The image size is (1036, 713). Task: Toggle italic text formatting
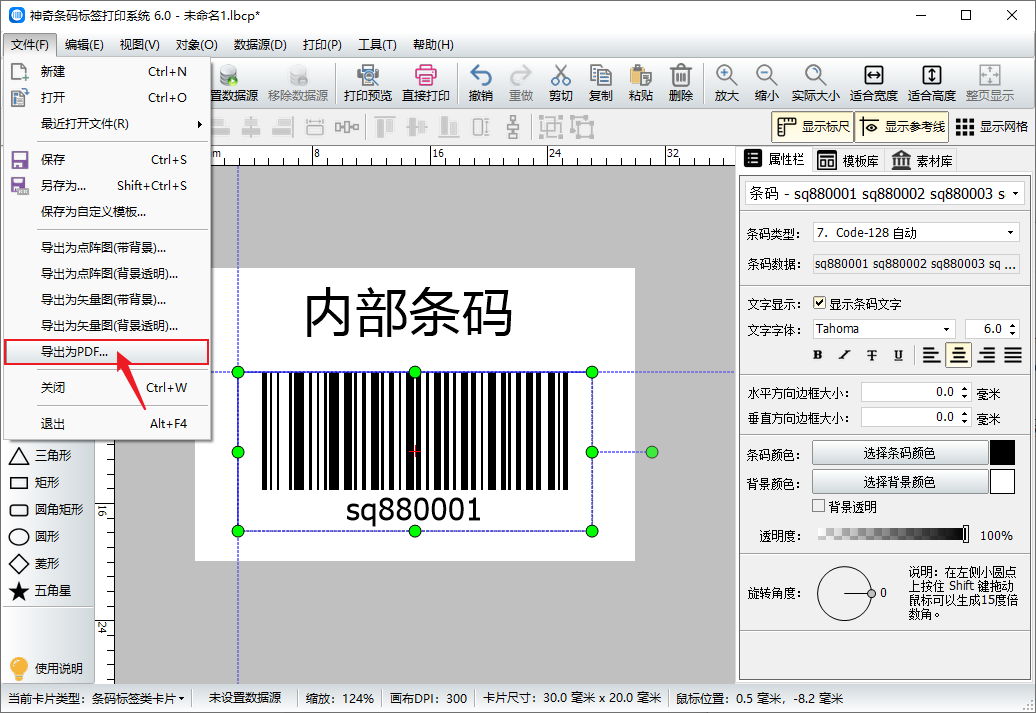point(844,355)
